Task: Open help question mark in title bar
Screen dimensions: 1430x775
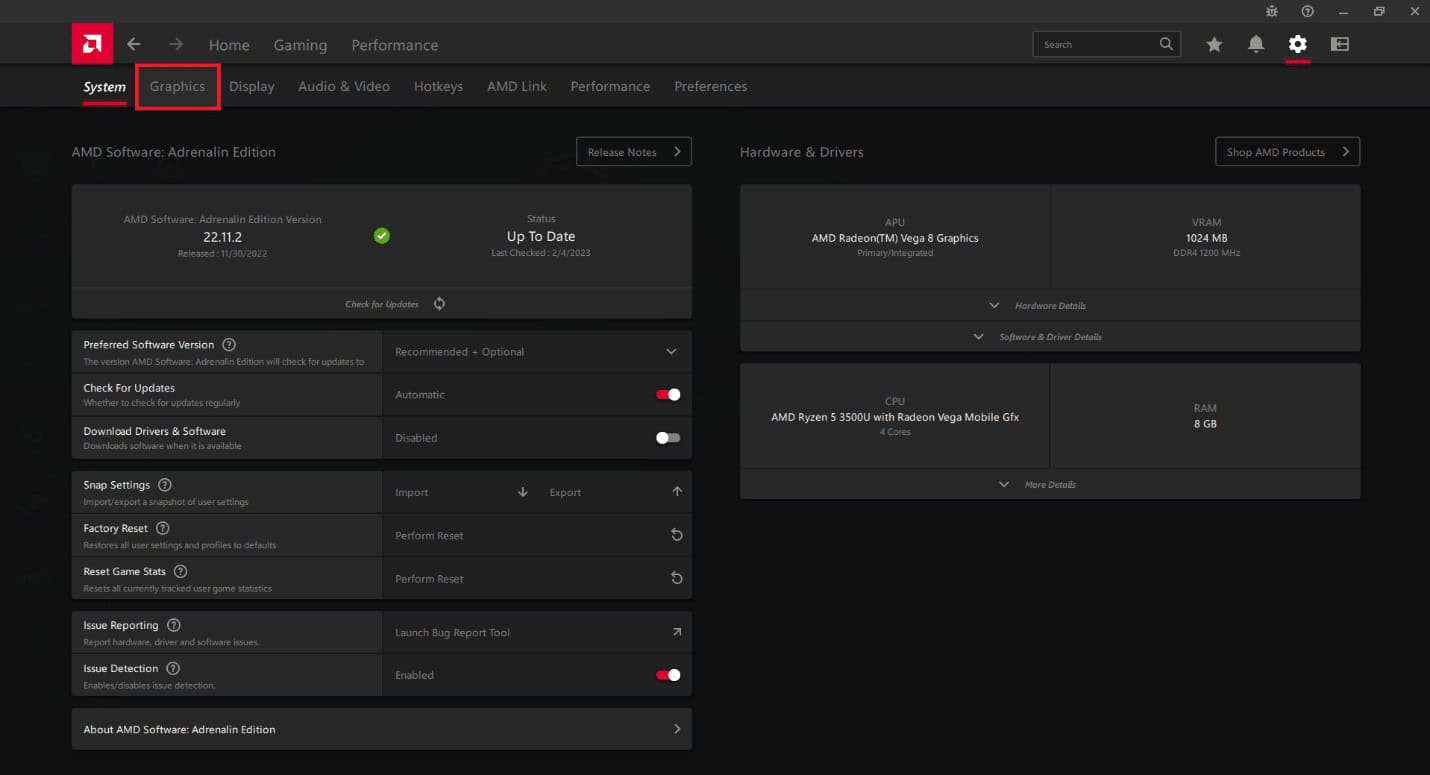Action: (1308, 11)
